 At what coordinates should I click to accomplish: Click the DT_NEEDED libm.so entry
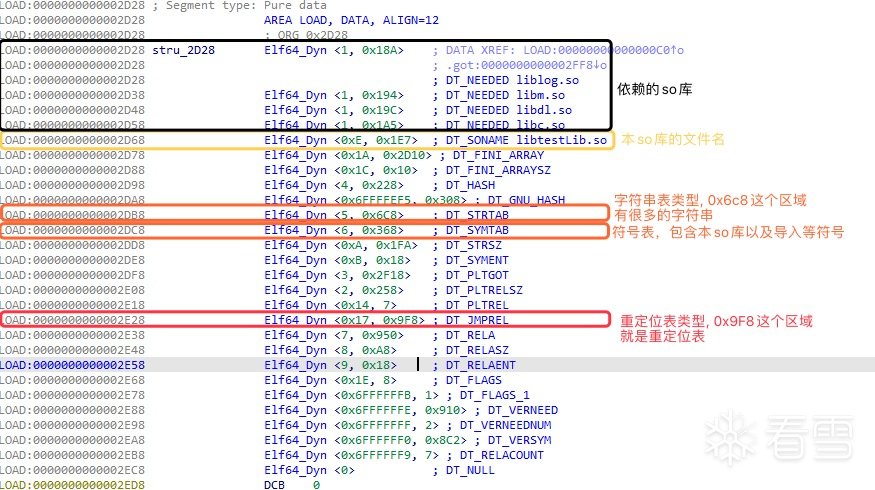[505, 95]
